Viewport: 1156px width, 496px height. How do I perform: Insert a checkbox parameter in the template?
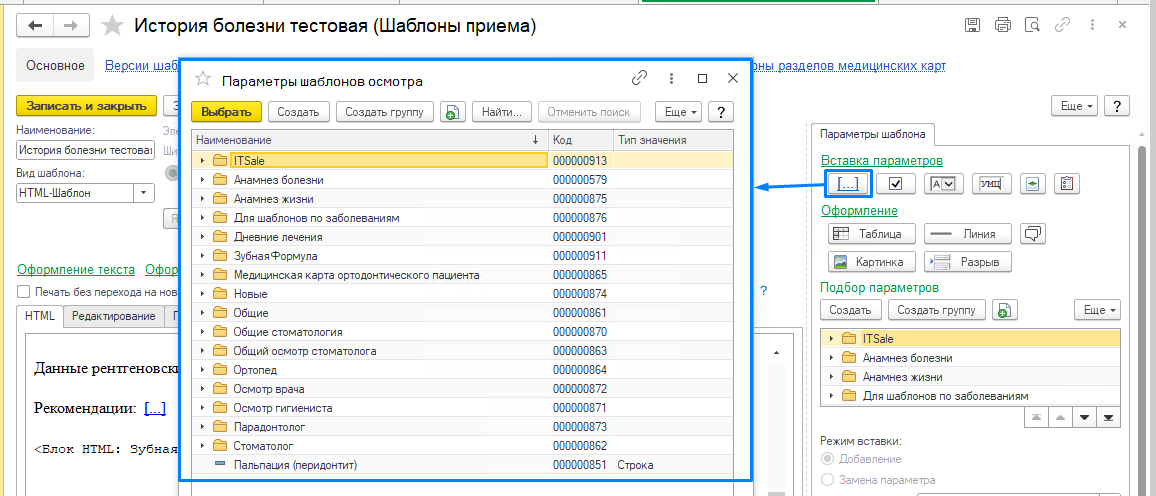(x=896, y=184)
